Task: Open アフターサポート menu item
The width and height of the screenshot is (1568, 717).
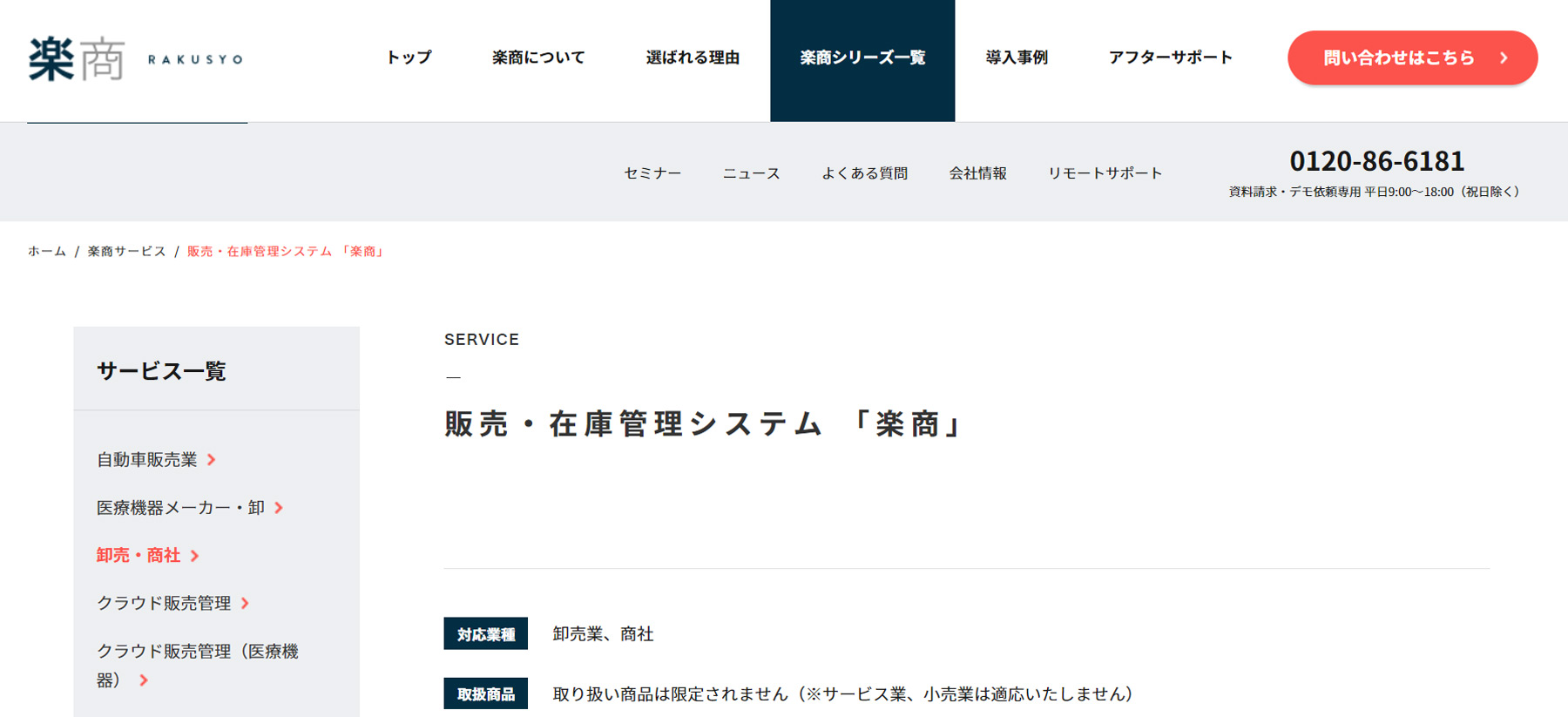Action: point(1171,57)
